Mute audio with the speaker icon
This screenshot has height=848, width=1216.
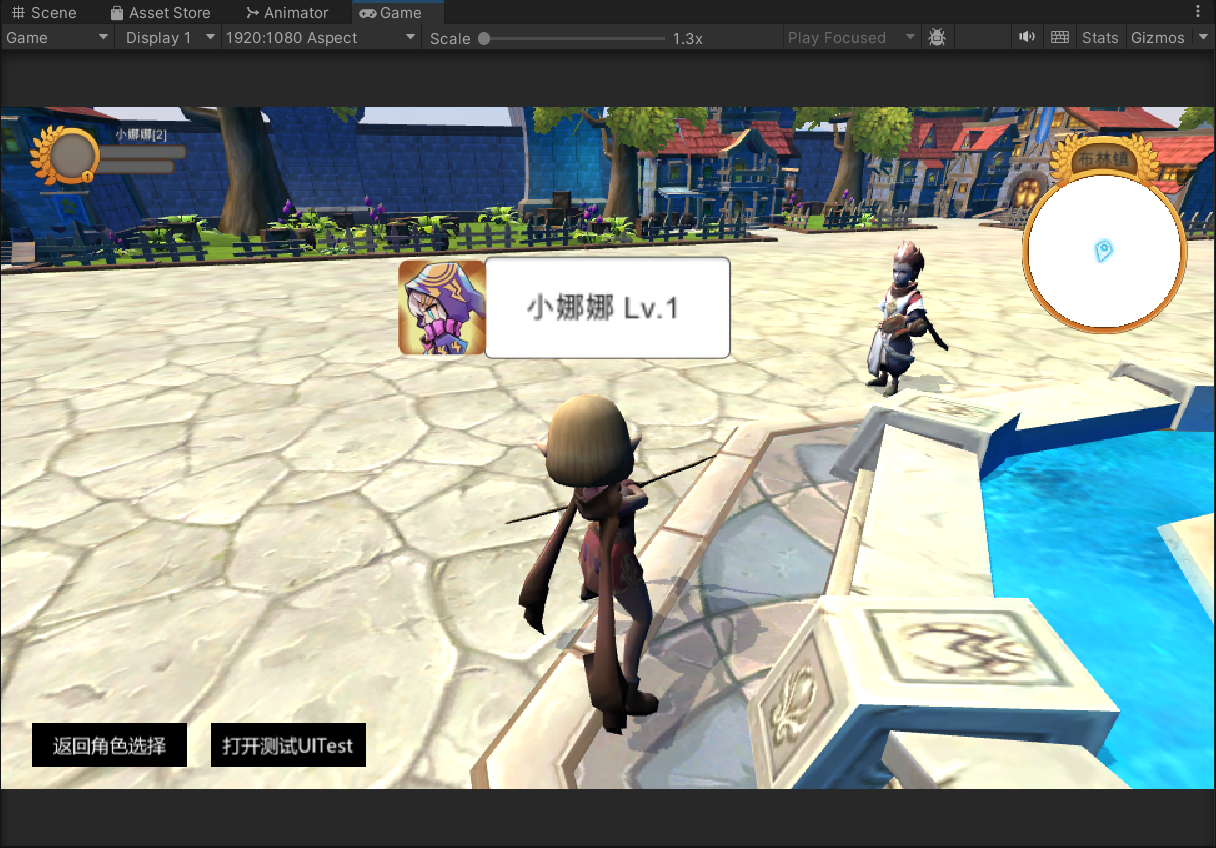pyautogui.click(x=1026, y=38)
